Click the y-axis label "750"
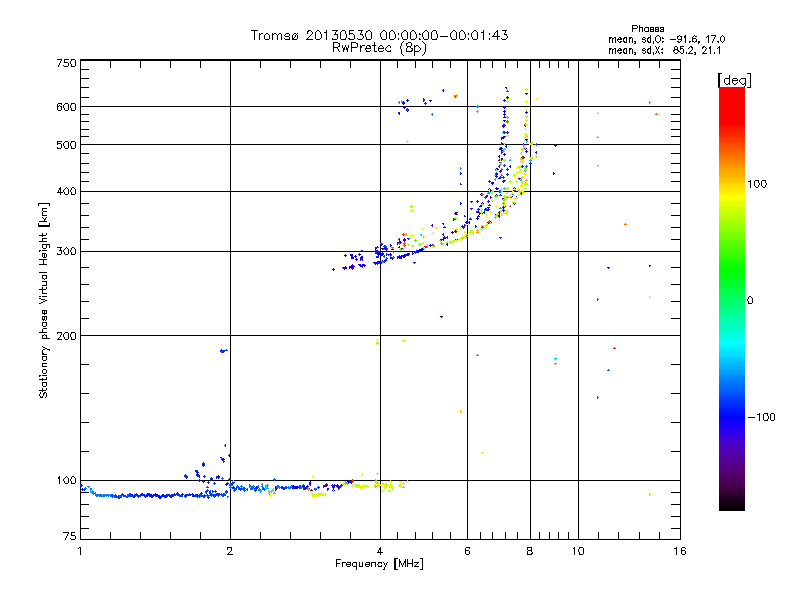800x600 pixels. (66, 63)
